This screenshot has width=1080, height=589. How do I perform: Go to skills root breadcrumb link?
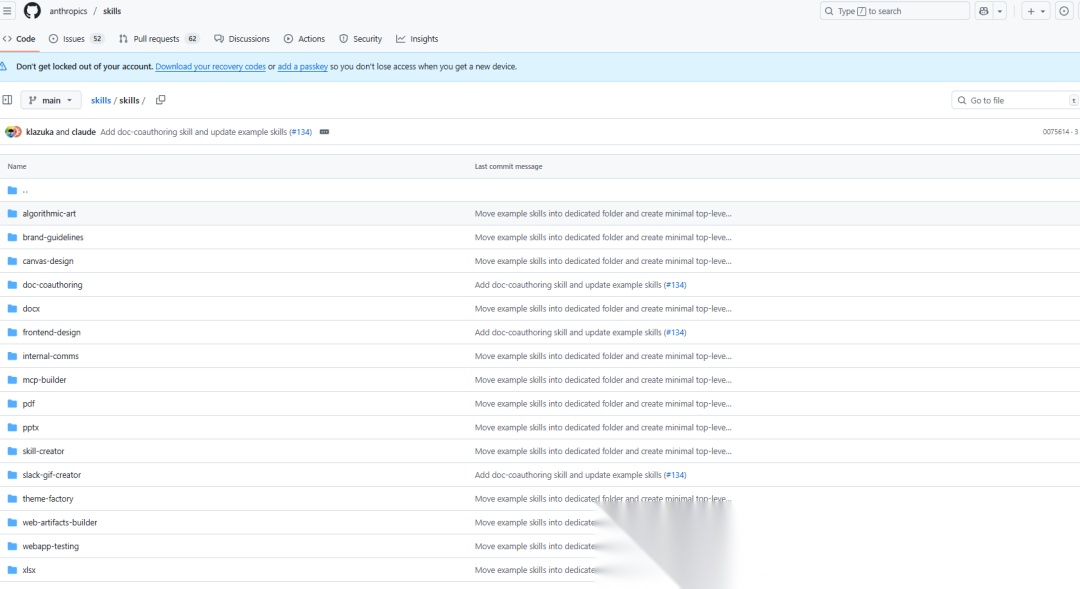pos(101,100)
